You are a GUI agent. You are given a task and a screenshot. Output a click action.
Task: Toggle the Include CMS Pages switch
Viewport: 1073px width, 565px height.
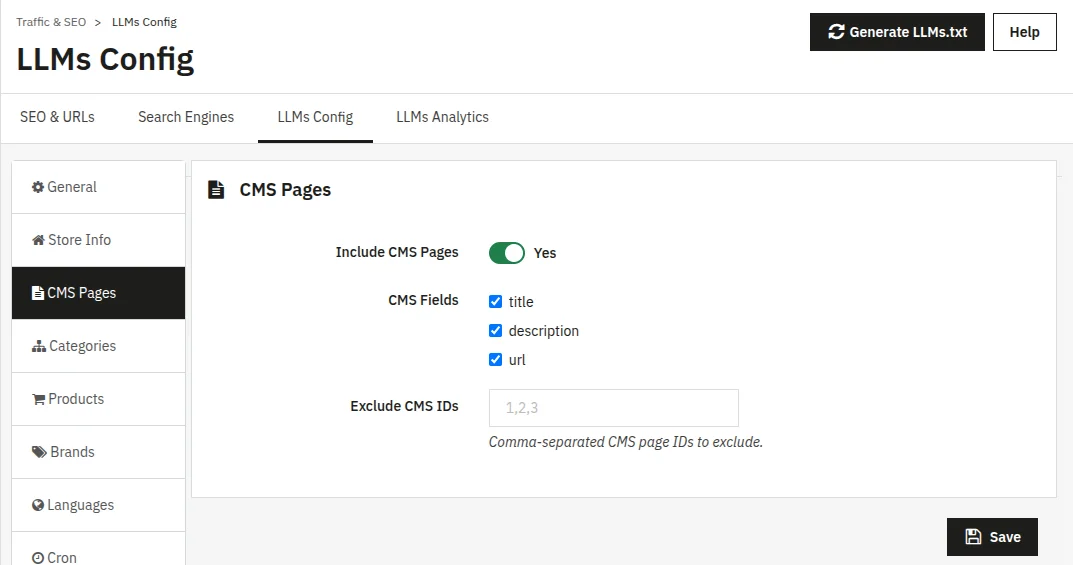tap(507, 253)
